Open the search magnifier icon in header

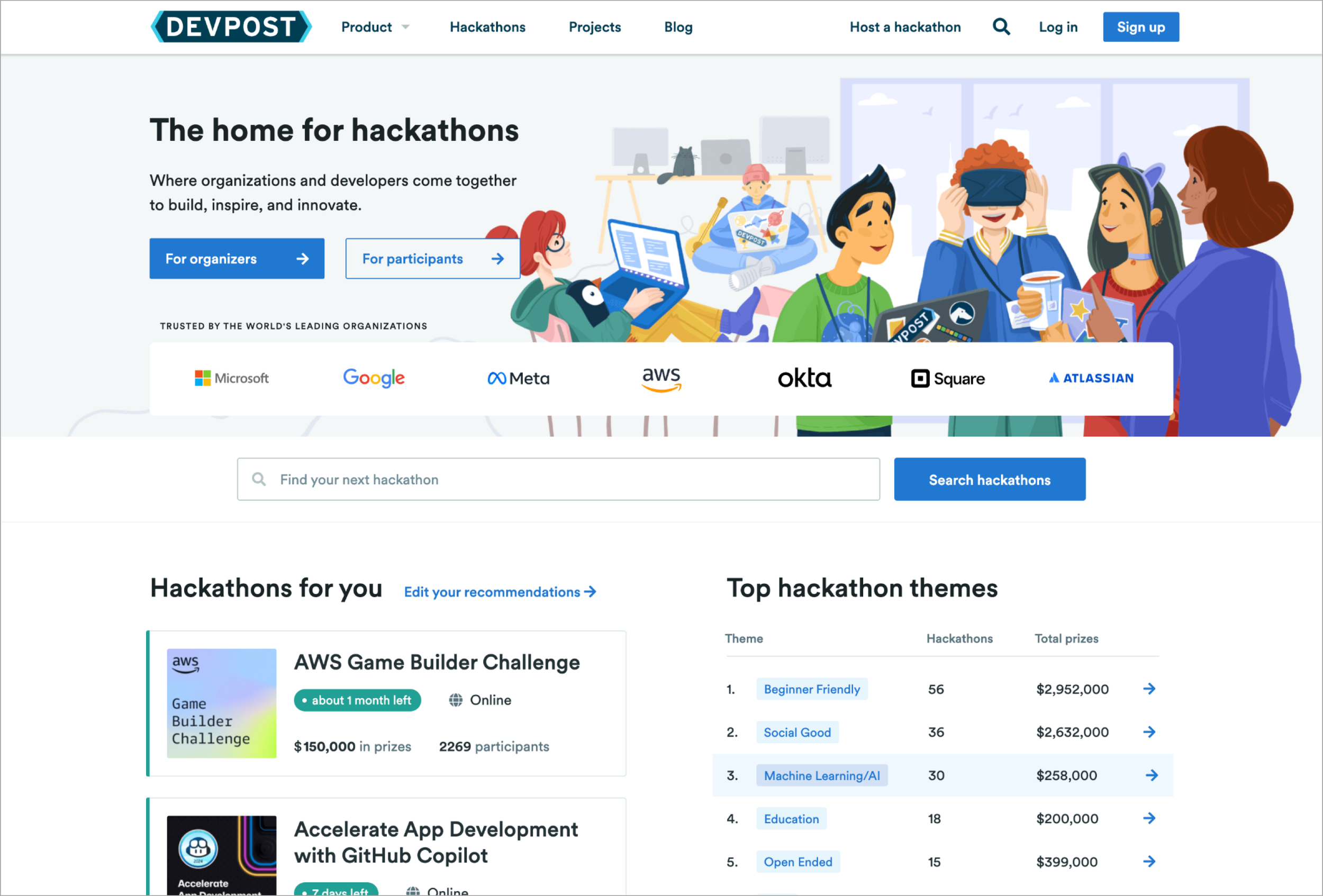coord(1001,27)
